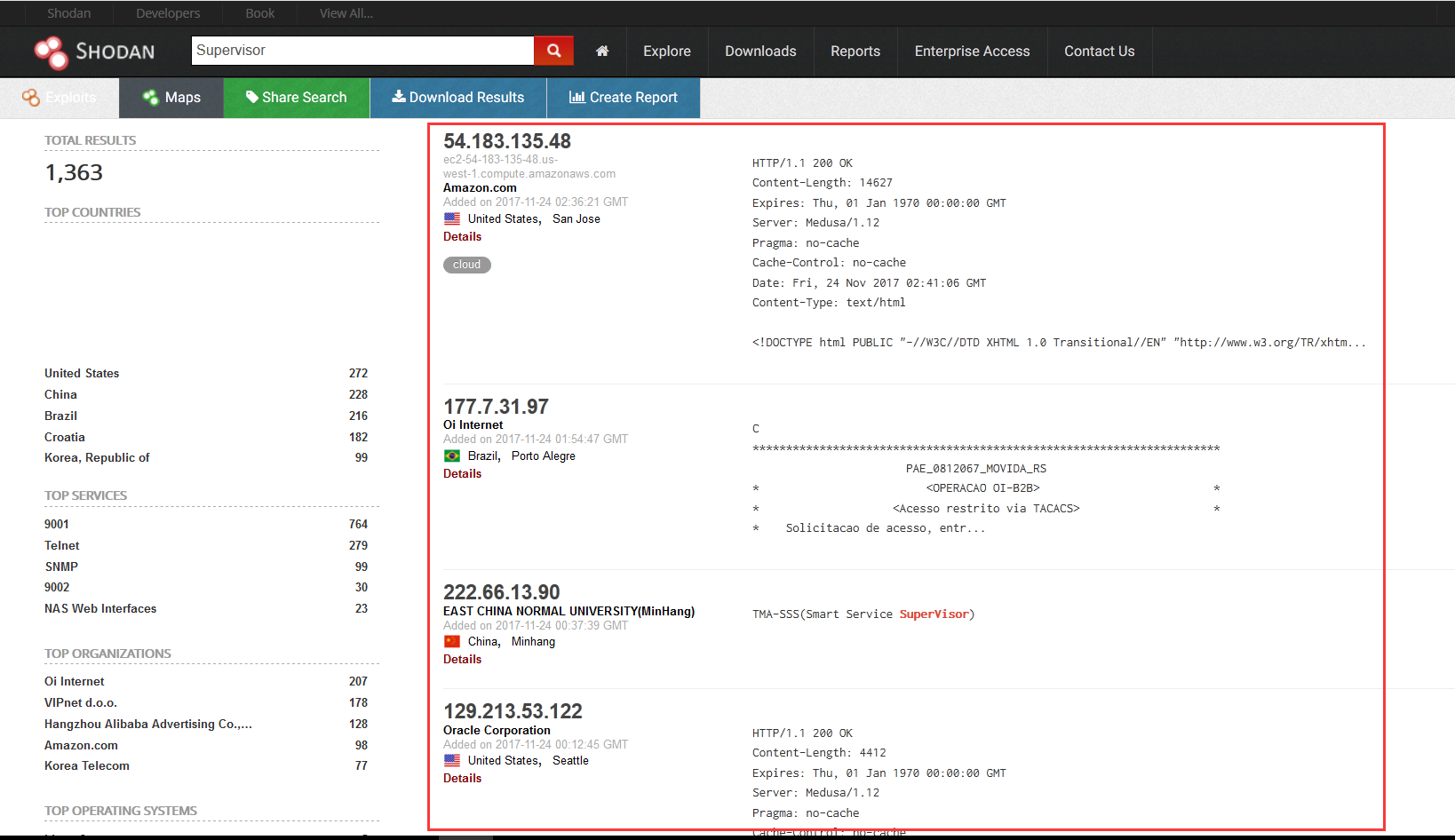Filter by NAS Web Interfaces

(x=100, y=609)
